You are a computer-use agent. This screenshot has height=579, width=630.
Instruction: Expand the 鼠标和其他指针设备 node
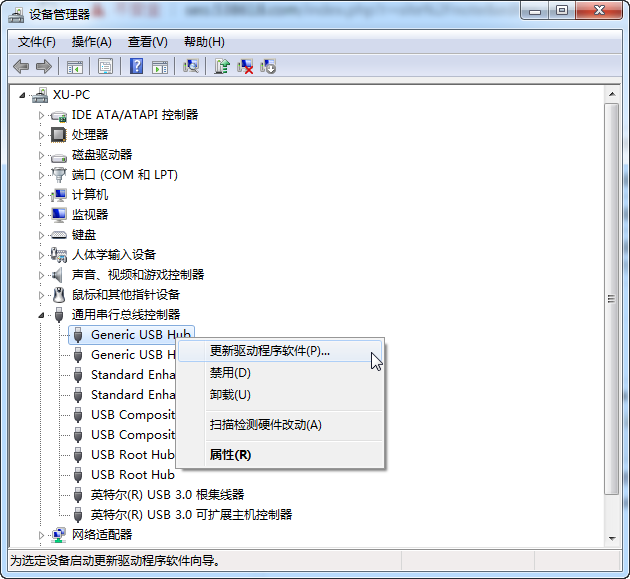(41, 295)
